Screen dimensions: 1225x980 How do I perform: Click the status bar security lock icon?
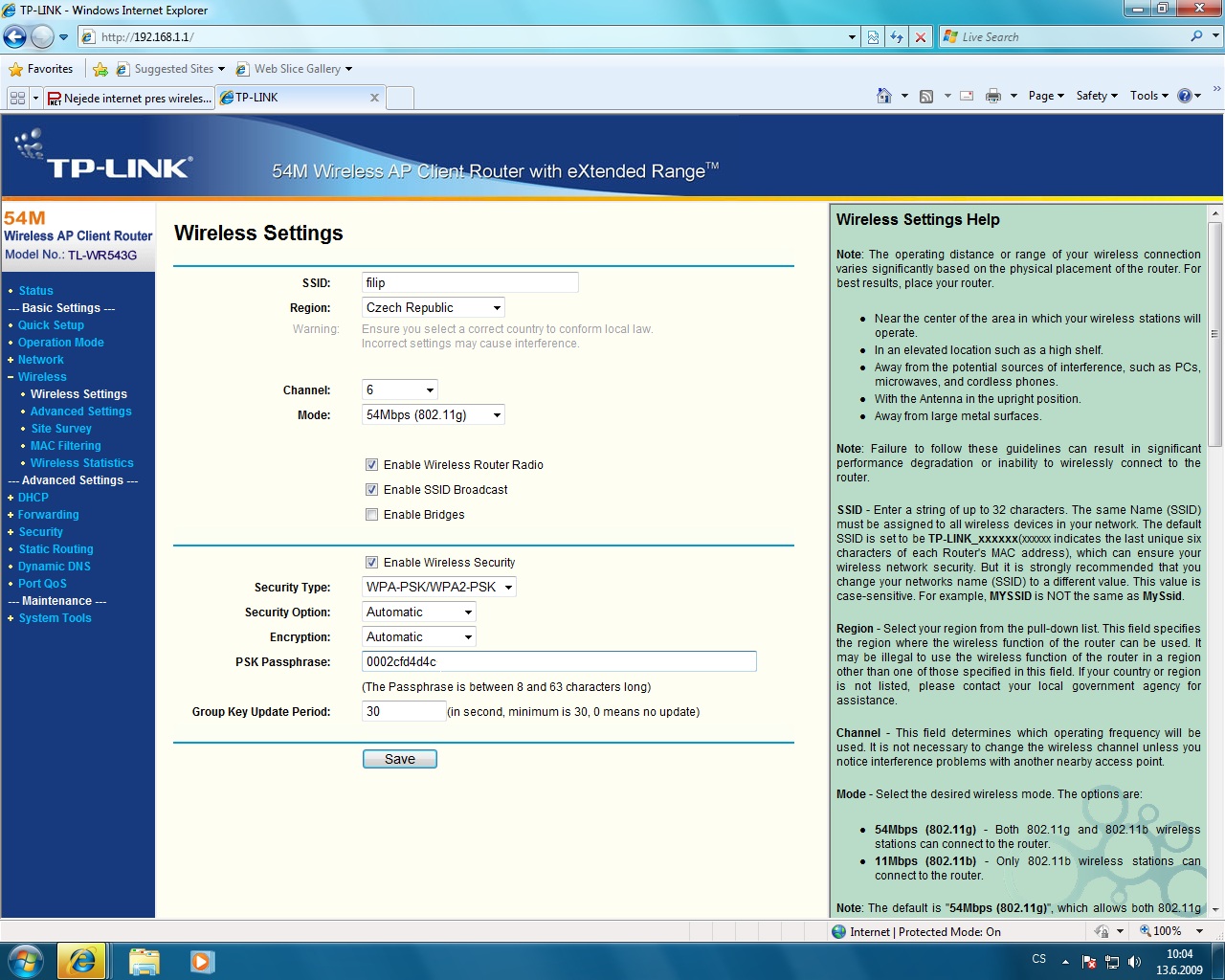coord(1102,931)
